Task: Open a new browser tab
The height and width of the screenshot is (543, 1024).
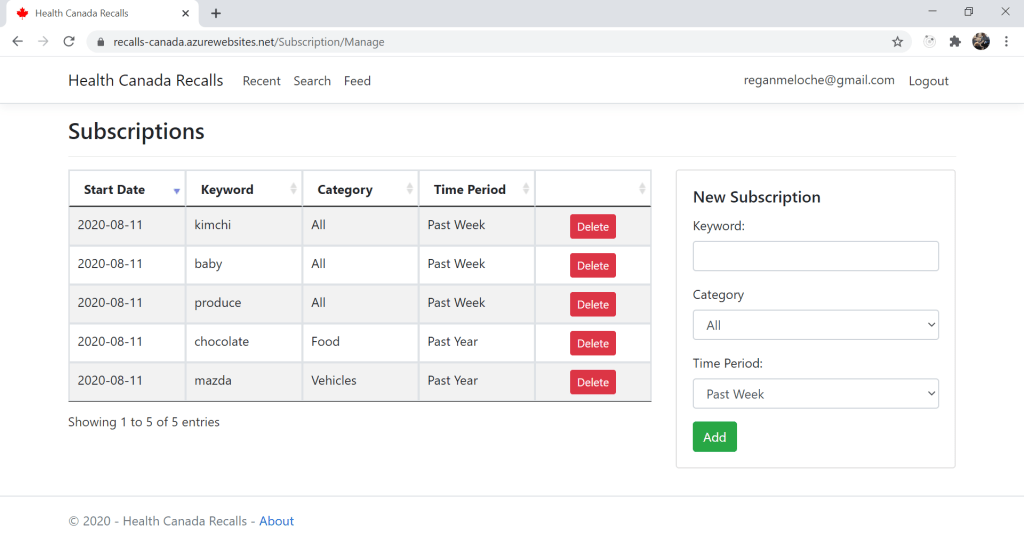Action: coord(216,13)
